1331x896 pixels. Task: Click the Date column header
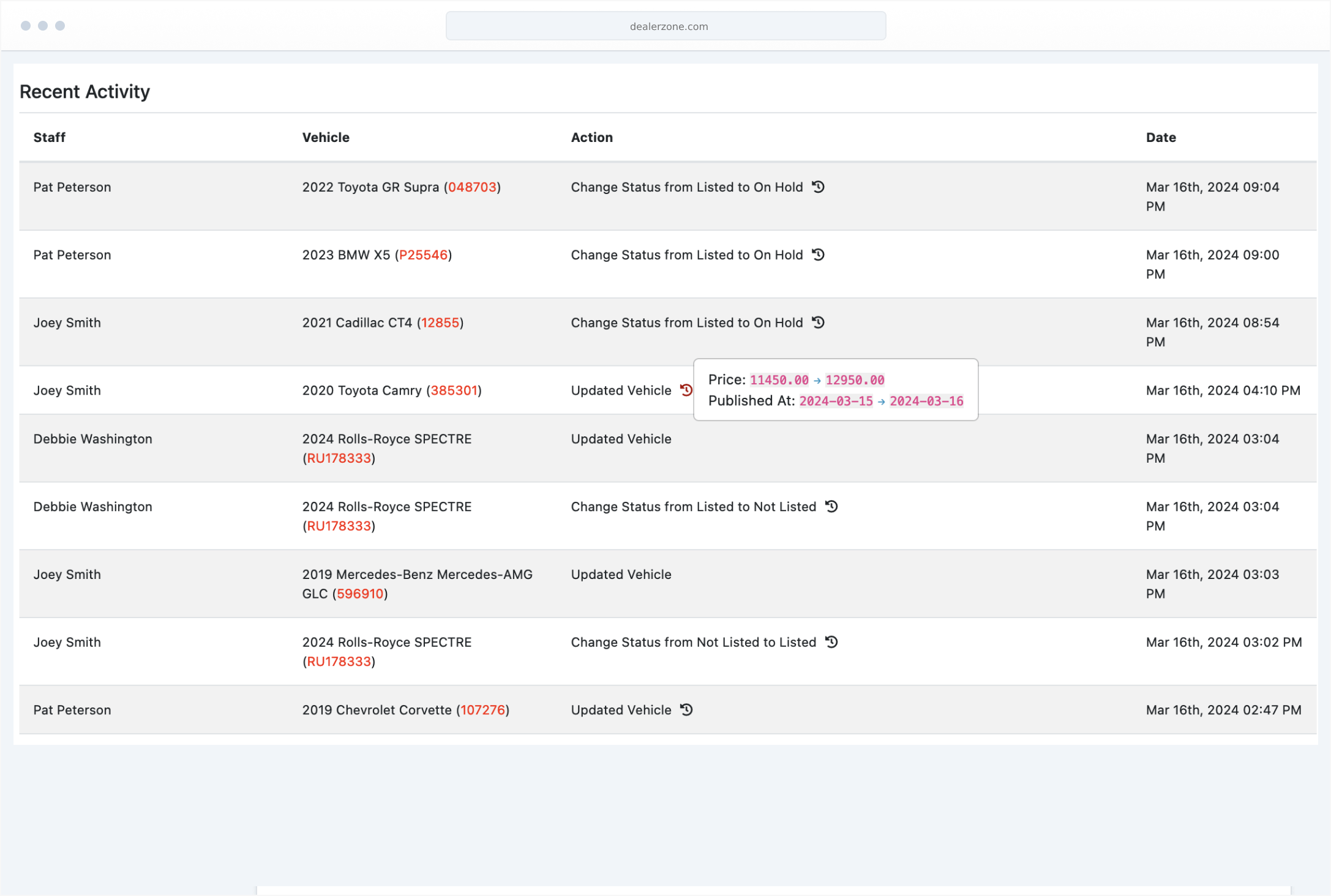(1161, 138)
